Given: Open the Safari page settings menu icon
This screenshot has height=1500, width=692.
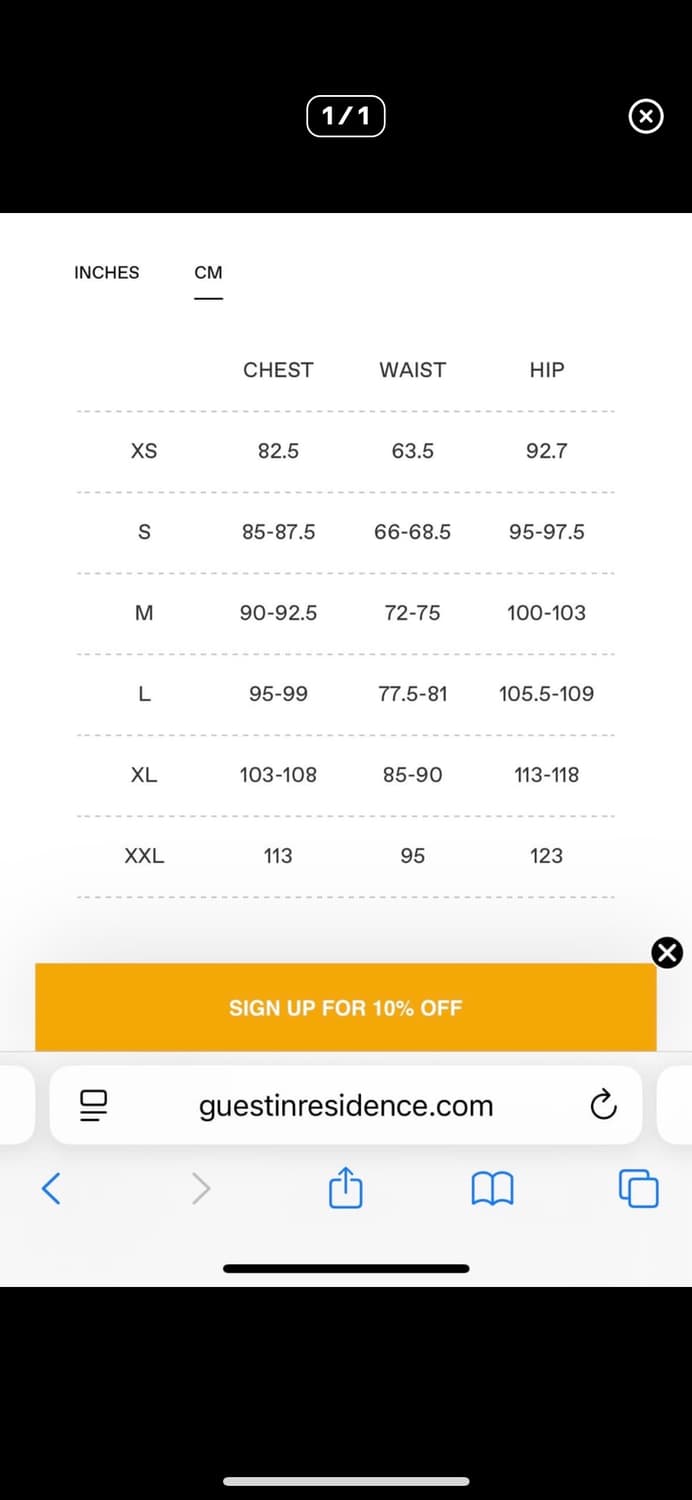Looking at the screenshot, I should click(93, 1105).
